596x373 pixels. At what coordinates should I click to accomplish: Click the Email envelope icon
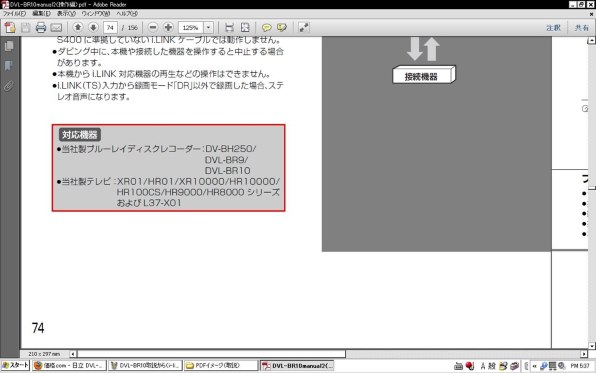(56, 27)
